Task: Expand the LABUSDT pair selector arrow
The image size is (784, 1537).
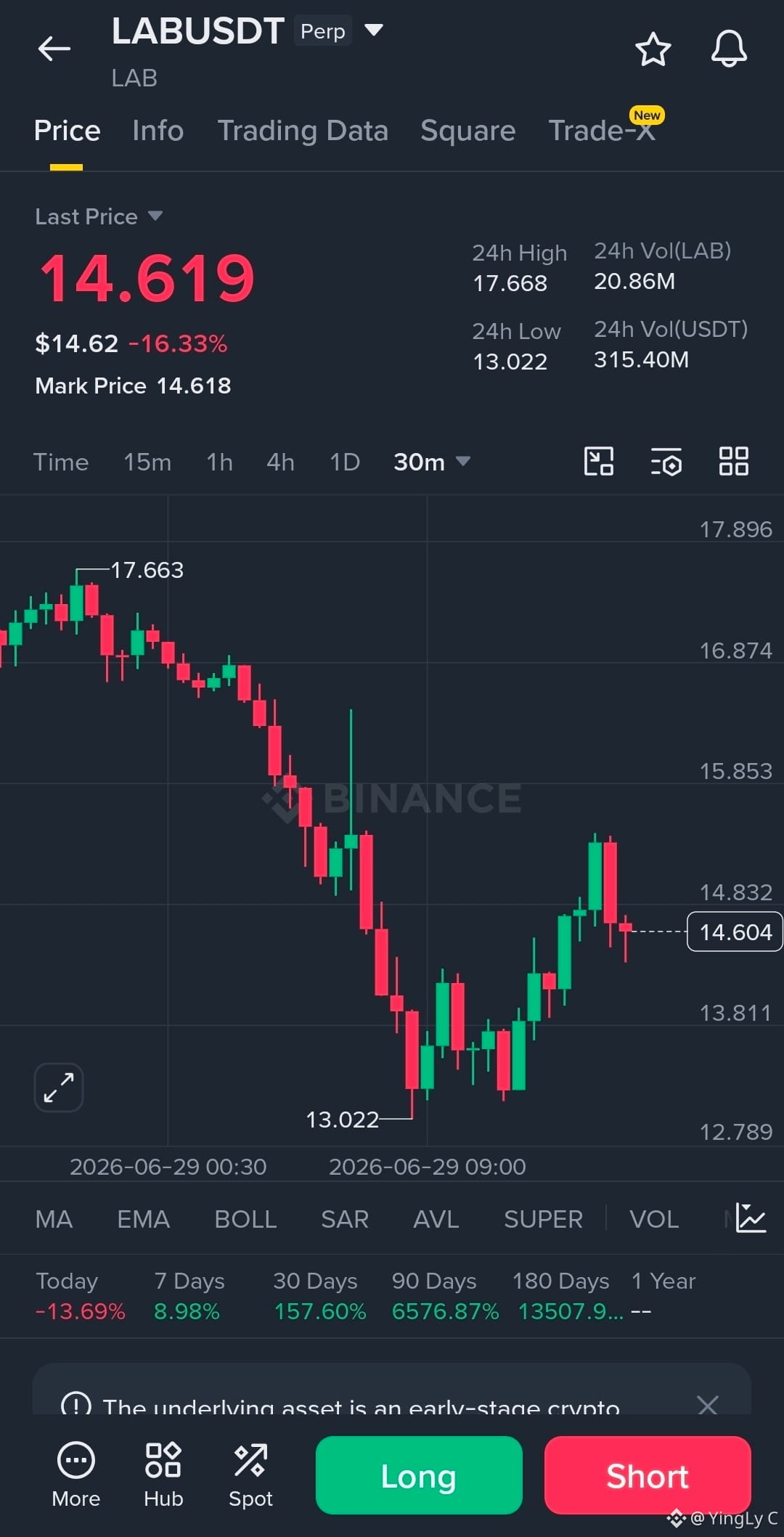Action: tap(373, 30)
